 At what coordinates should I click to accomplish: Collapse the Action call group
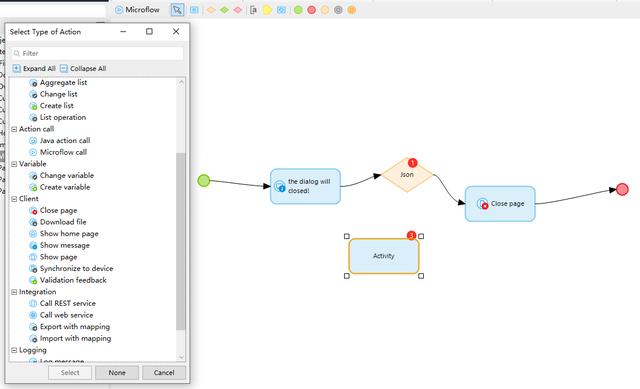click(x=14, y=129)
